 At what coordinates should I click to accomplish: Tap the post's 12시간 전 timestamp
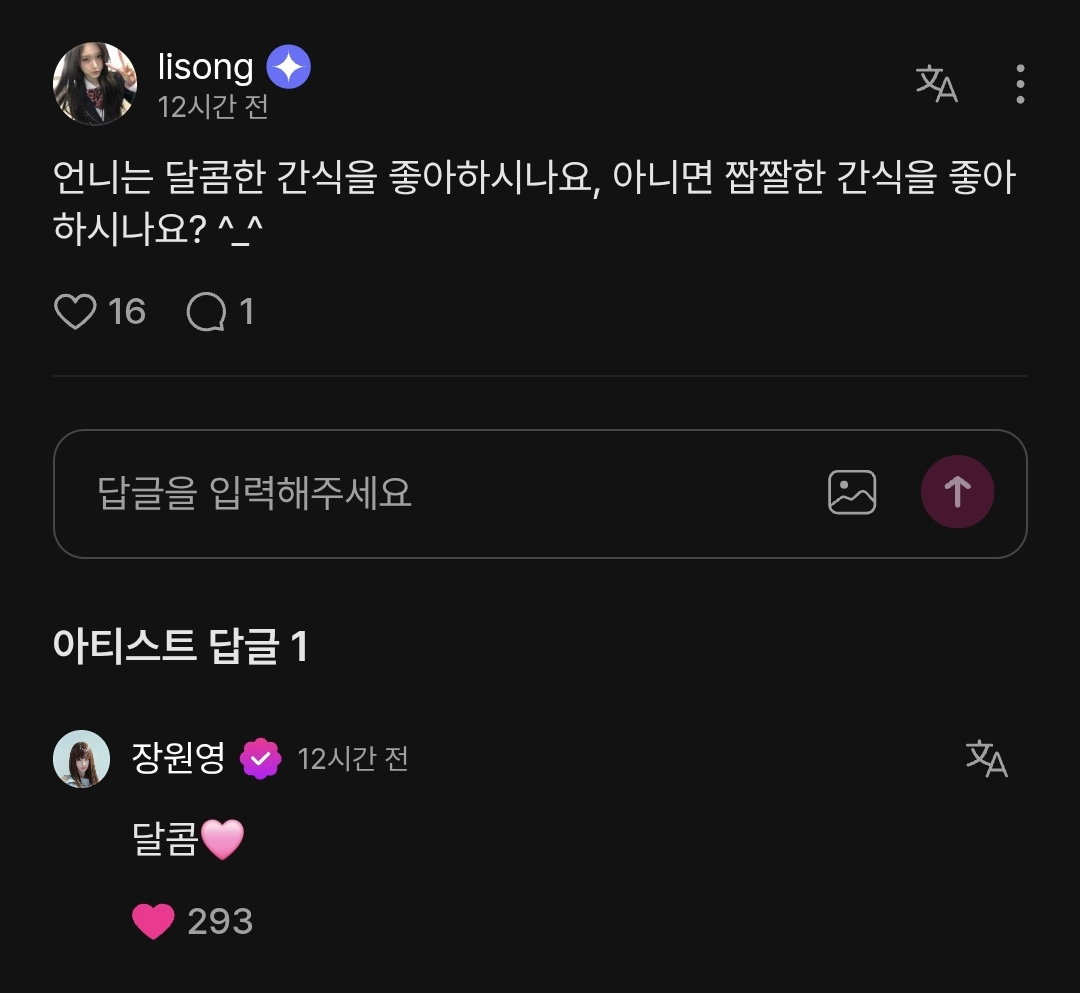click(x=213, y=107)
